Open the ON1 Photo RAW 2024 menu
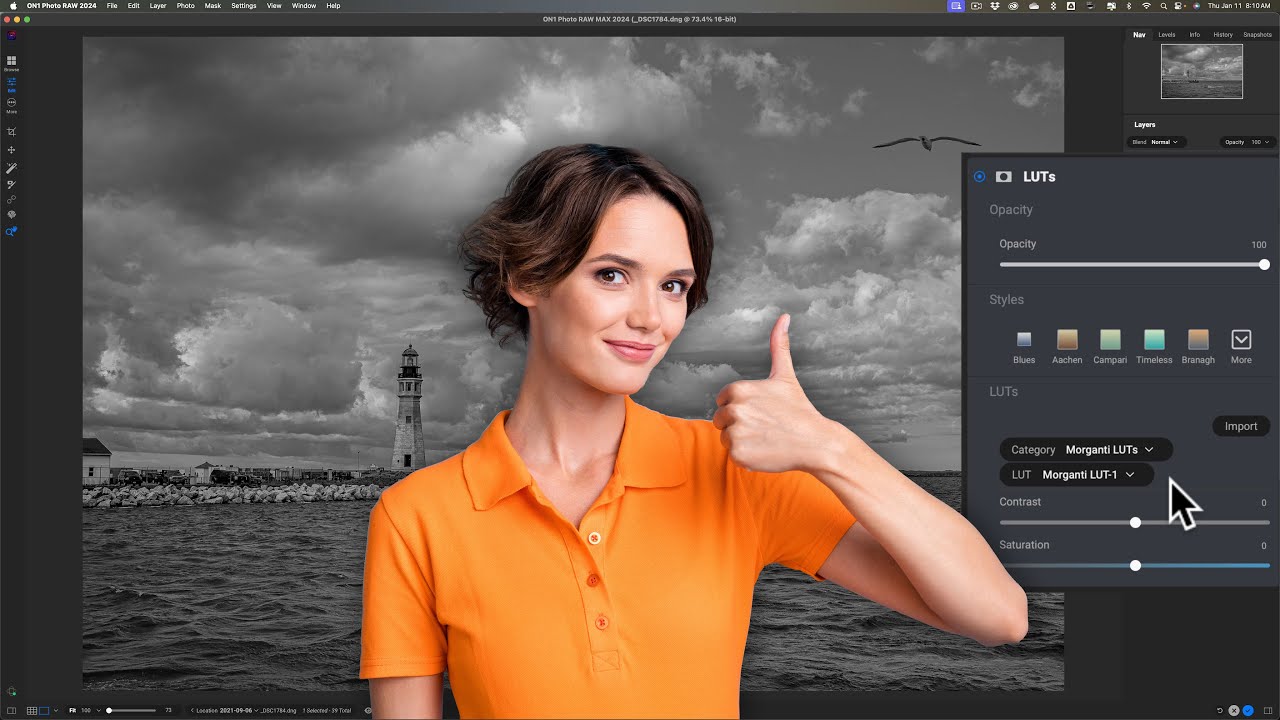Viewport: 1280px width, 720px height. point(62,6)
